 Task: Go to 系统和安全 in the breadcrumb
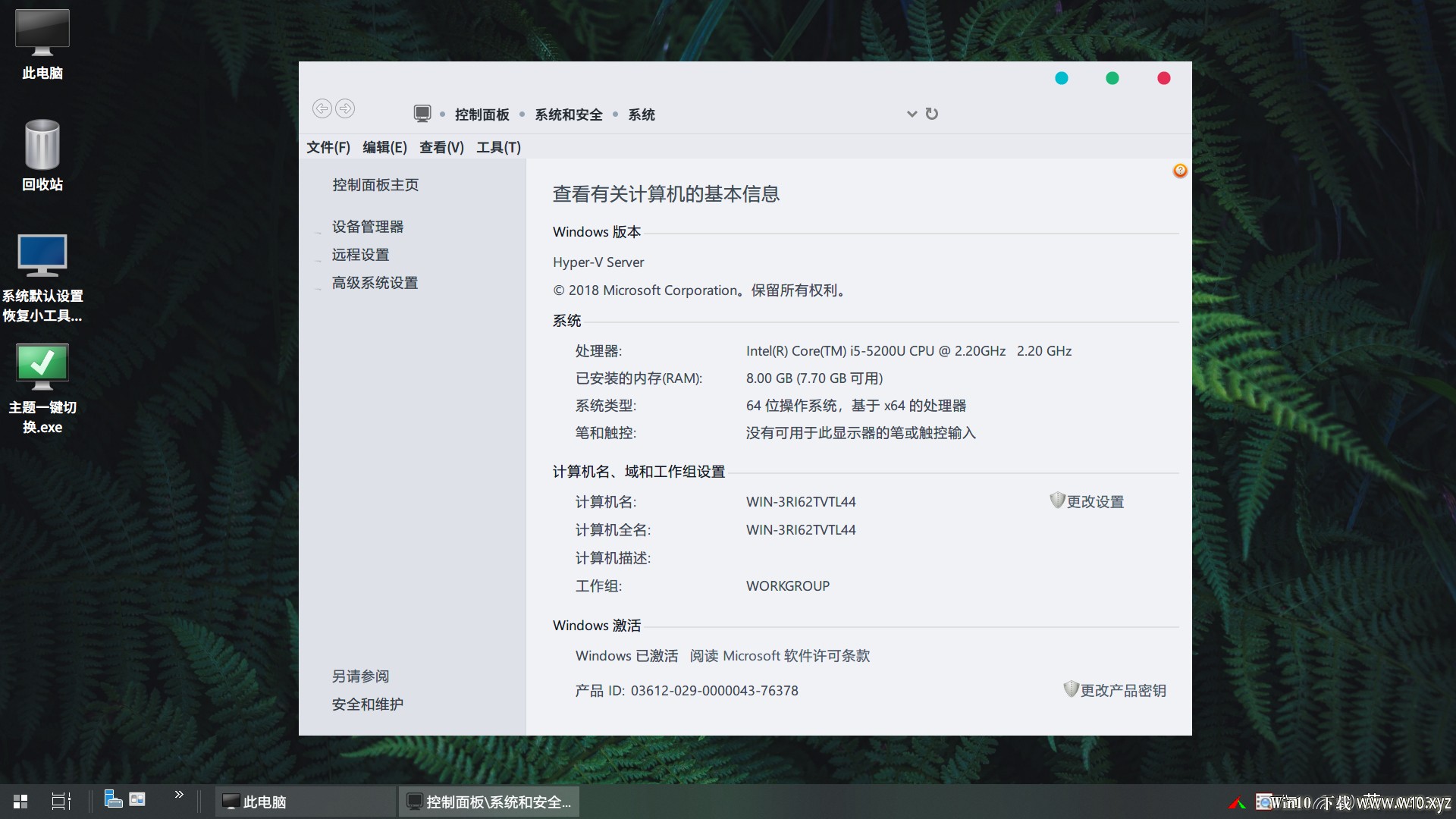coord(569,115)
